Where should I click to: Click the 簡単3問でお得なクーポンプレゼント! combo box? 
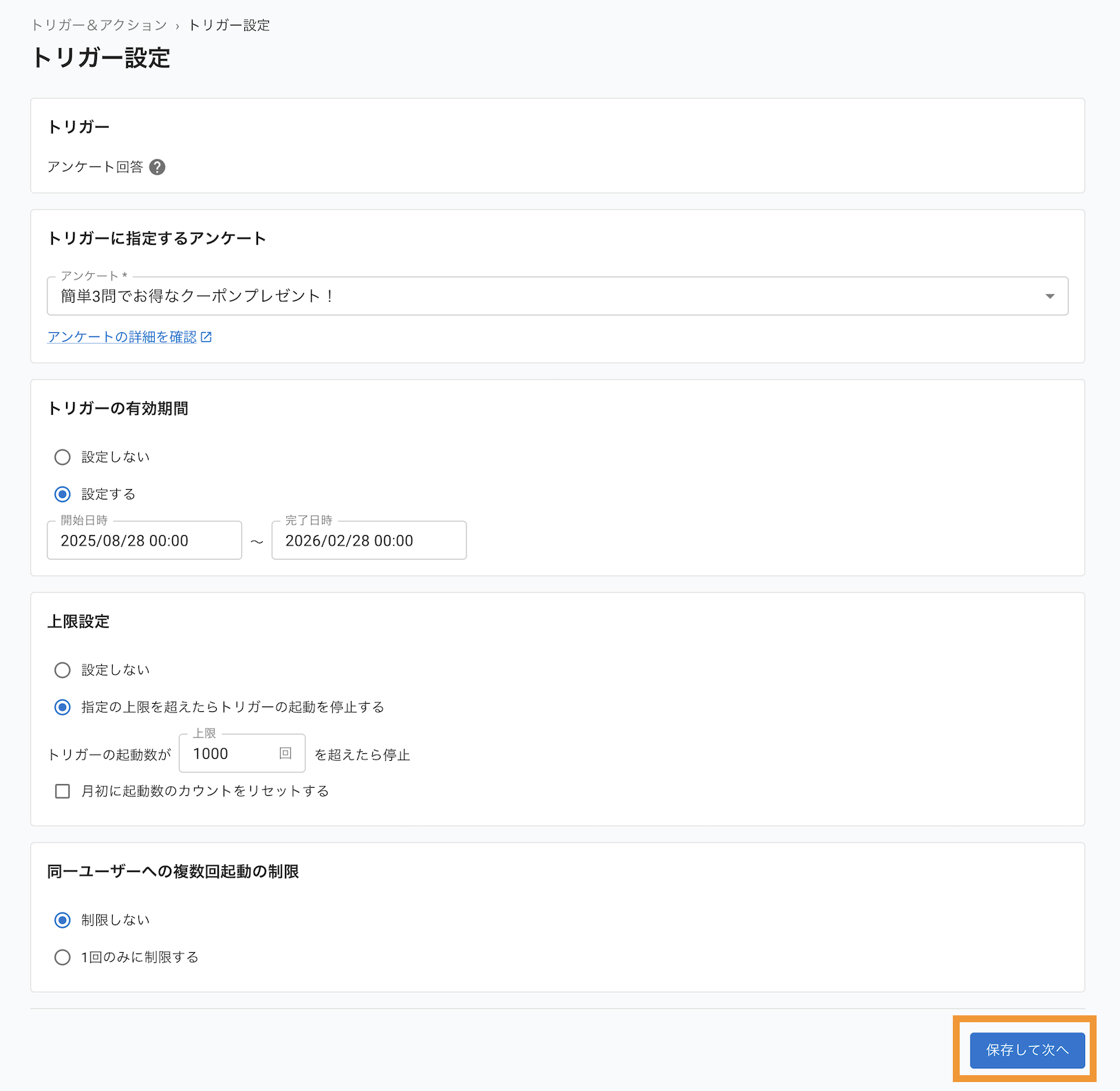pos(557,296)
